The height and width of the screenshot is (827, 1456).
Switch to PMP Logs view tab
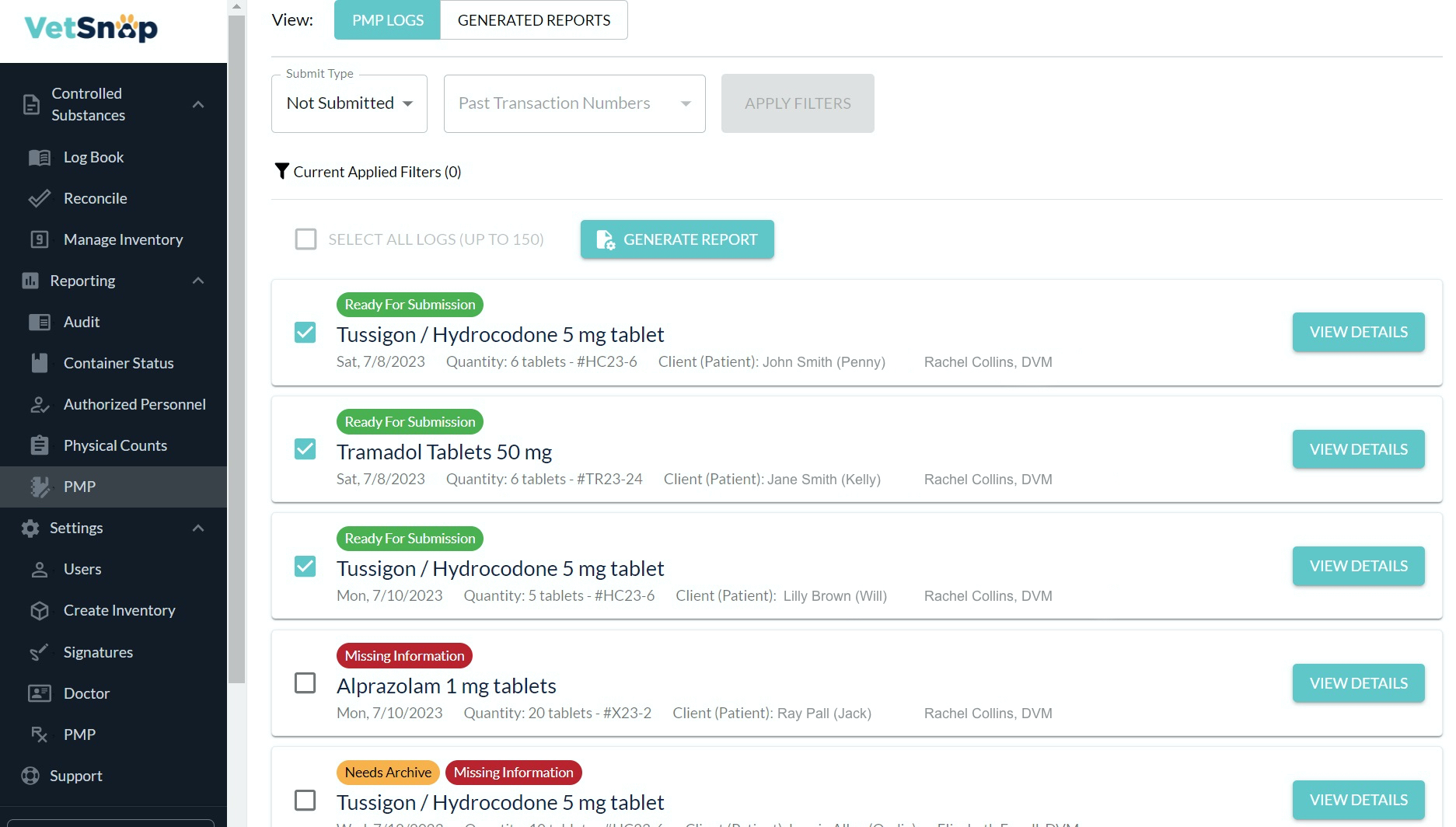[387, 20]
